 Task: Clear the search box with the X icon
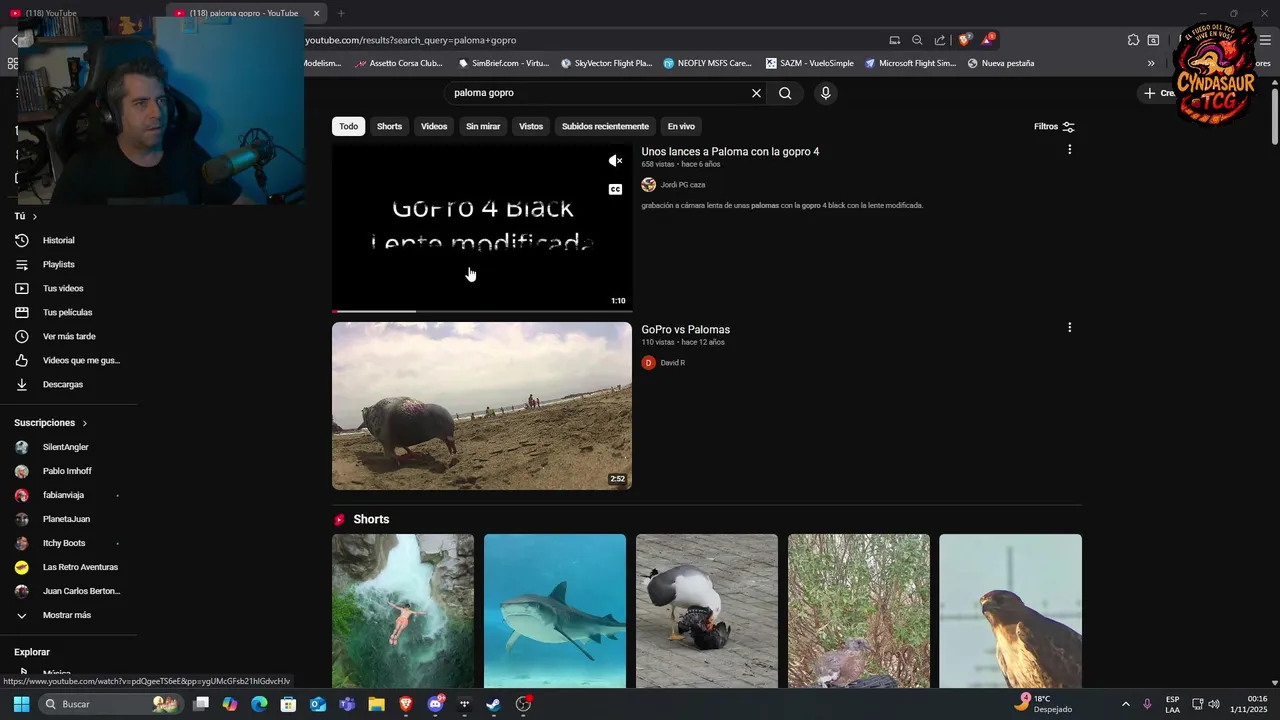[756, 93]
